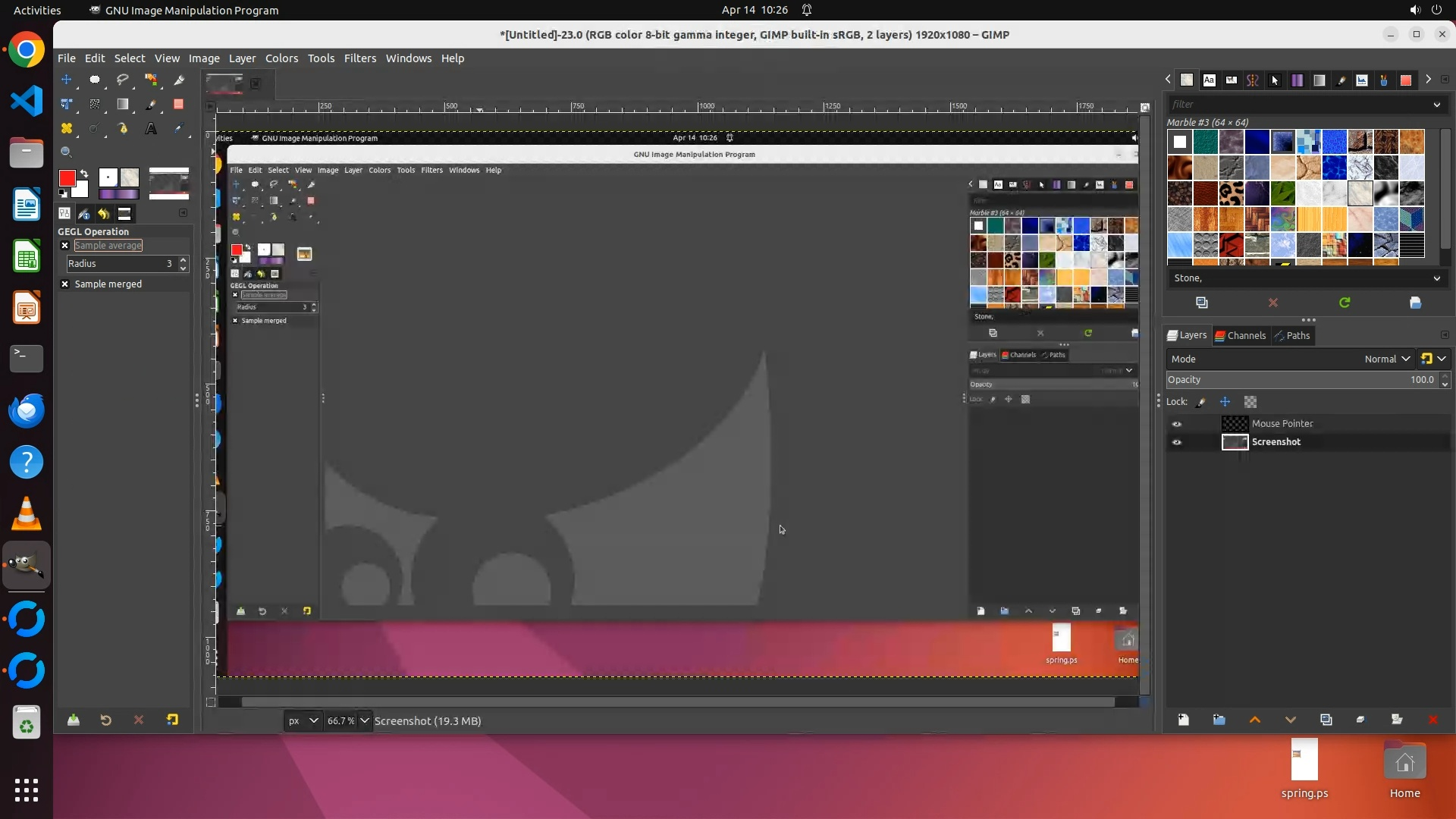Select the Move tool in toolbox
Image resolution: width=1456 pixels, height=819 pixels.
[67, 80]
